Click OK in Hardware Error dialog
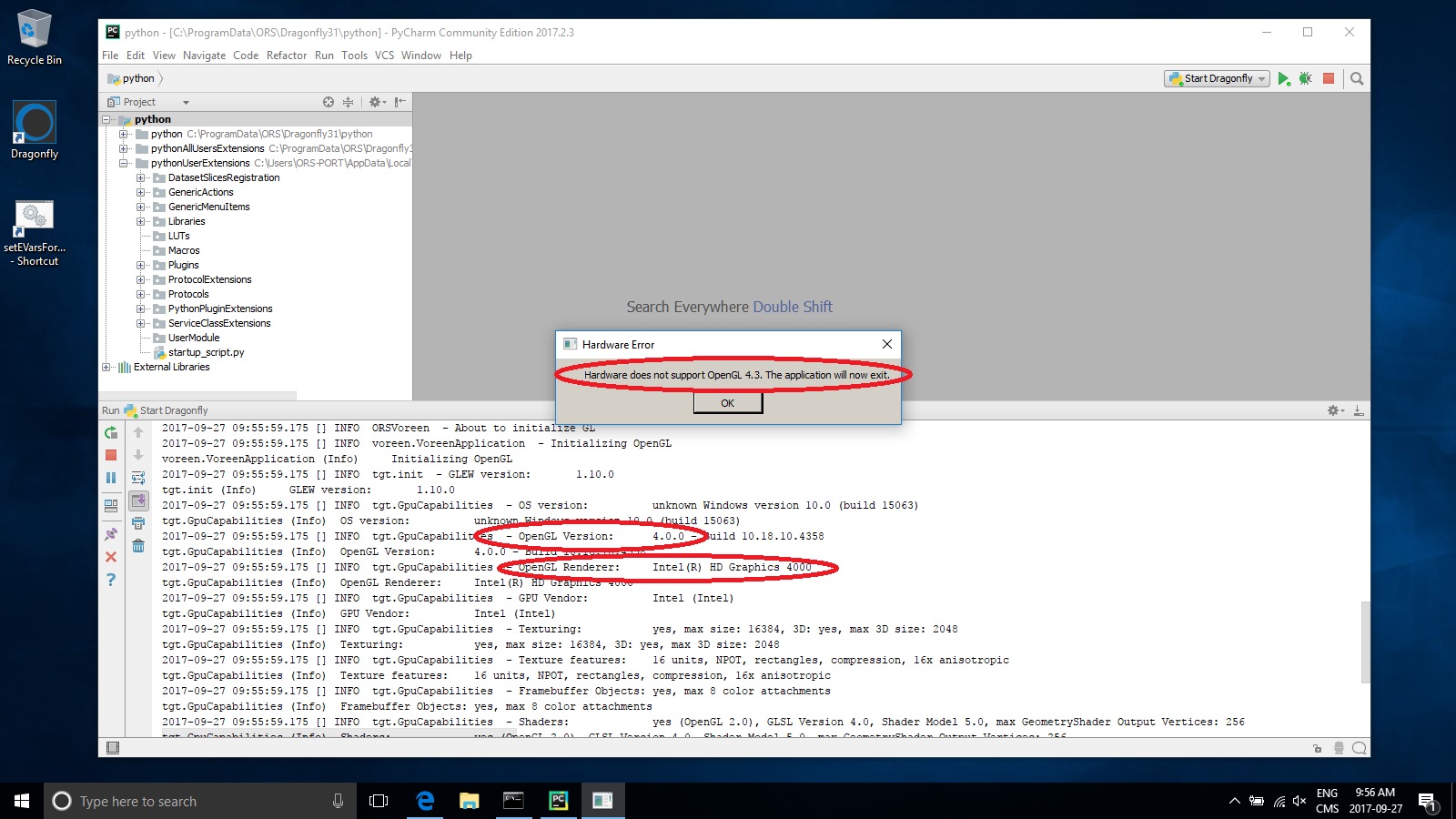Screen dimensions: 1456x819 click(727, 403)
